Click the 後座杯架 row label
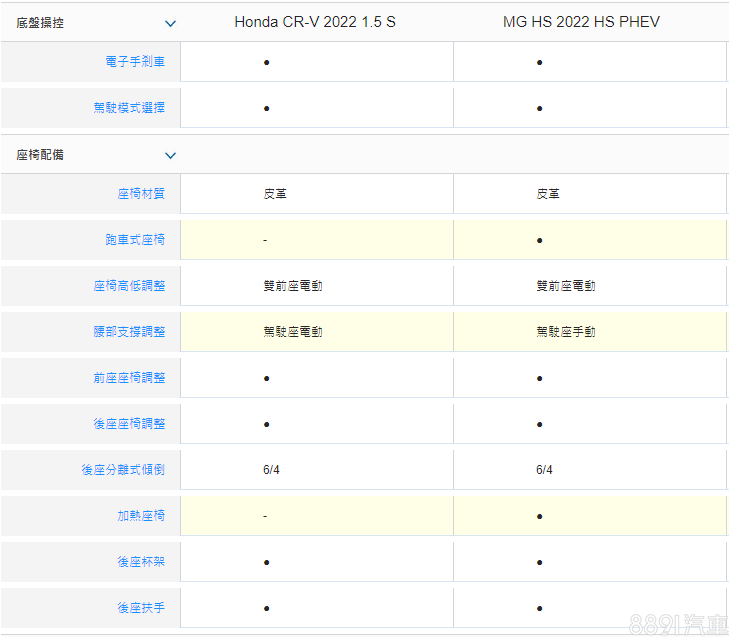729x637 pixels. [141, 562]
